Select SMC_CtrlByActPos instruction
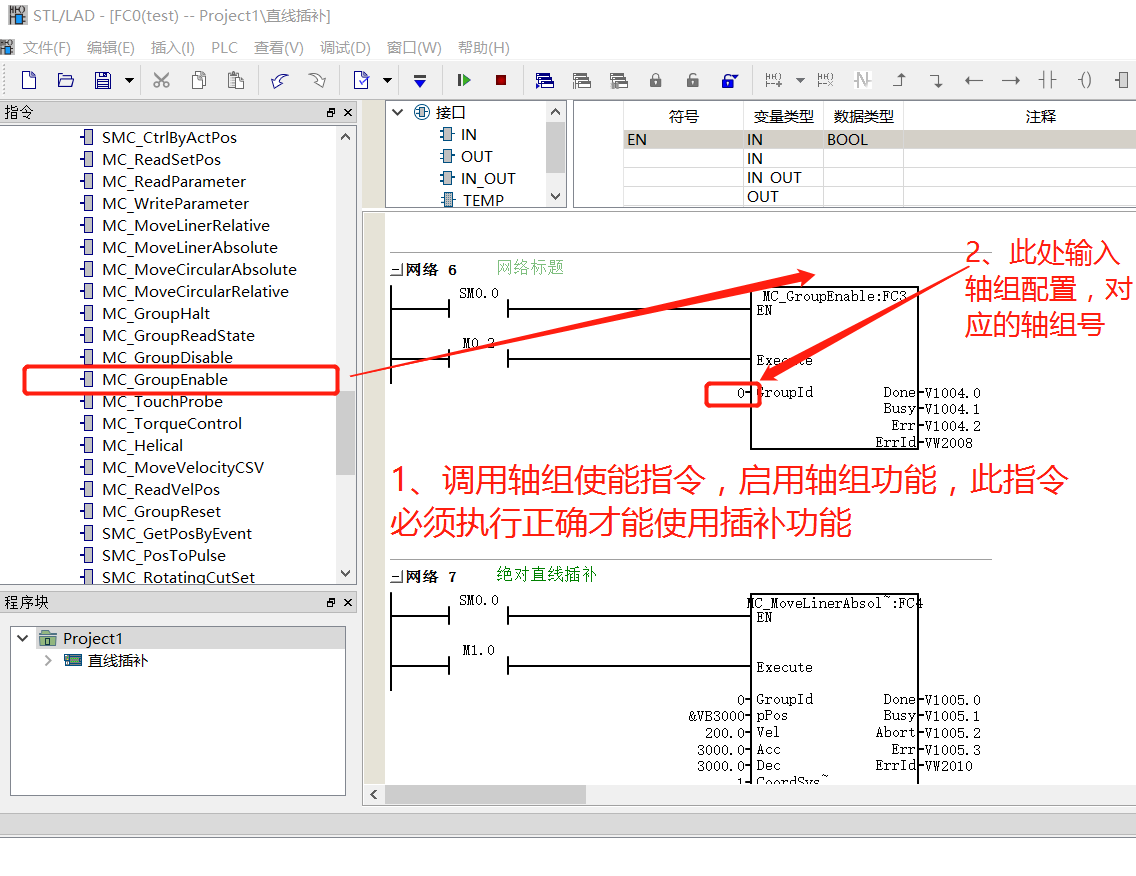Screen dimensions: 1136x876 [x=169, y=138]
